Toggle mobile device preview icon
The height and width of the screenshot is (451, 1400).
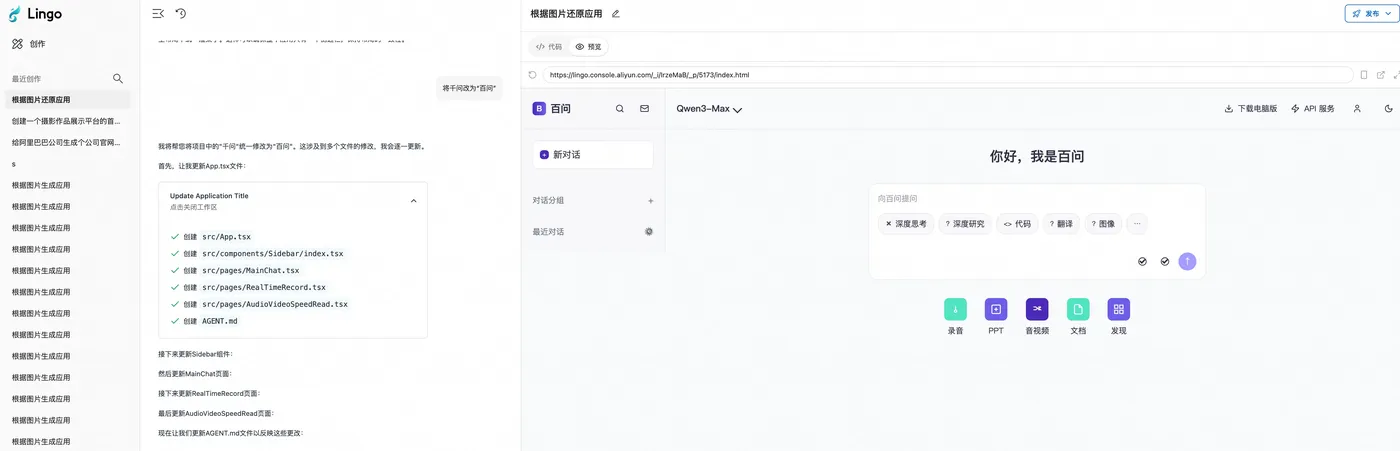pos(1364,74)
